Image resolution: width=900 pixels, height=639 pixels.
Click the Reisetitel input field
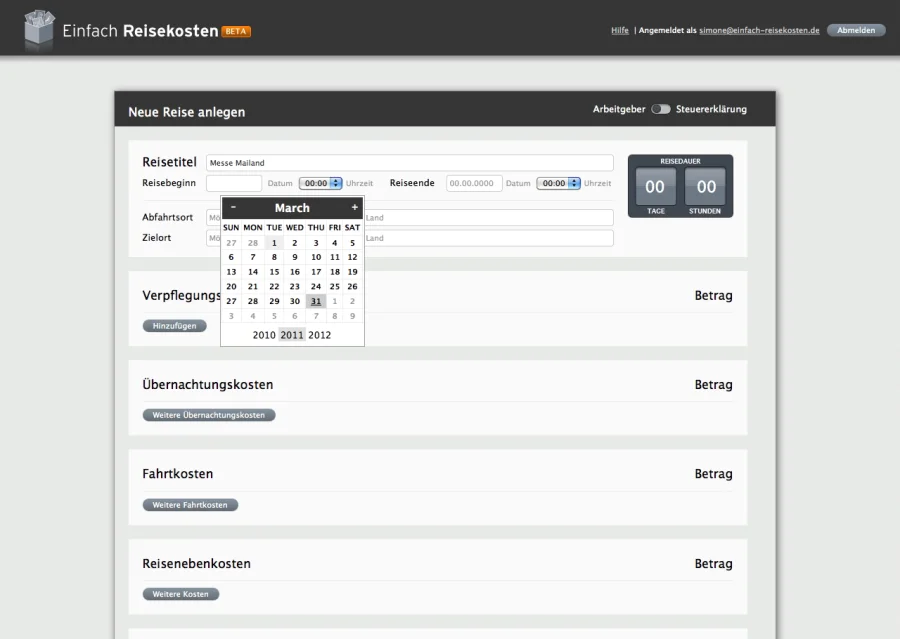point(409,163)
